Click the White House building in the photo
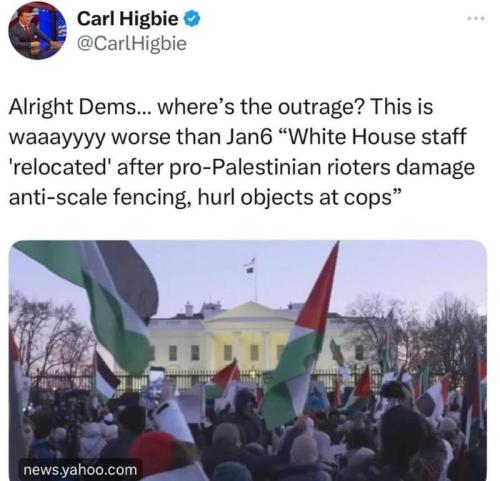This screenshot has height=481, width=500. (x=247, y=337)
